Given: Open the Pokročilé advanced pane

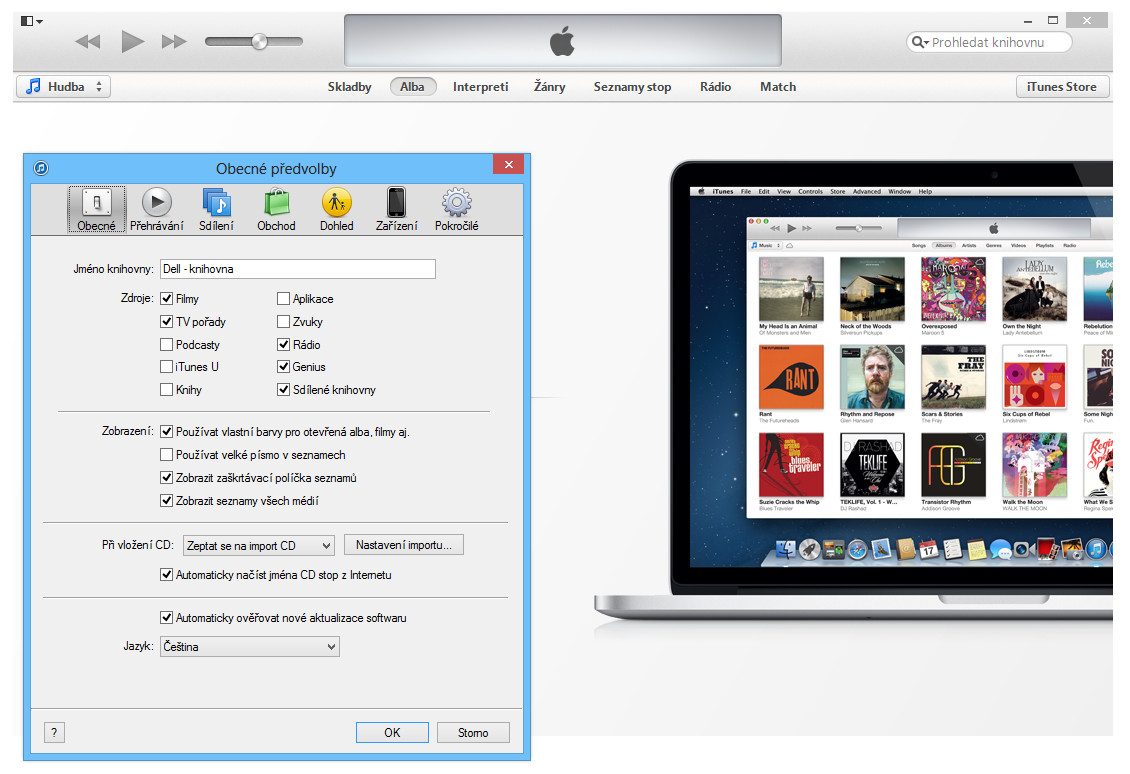Looking at the screenshot, I should [x=456, y=209].
